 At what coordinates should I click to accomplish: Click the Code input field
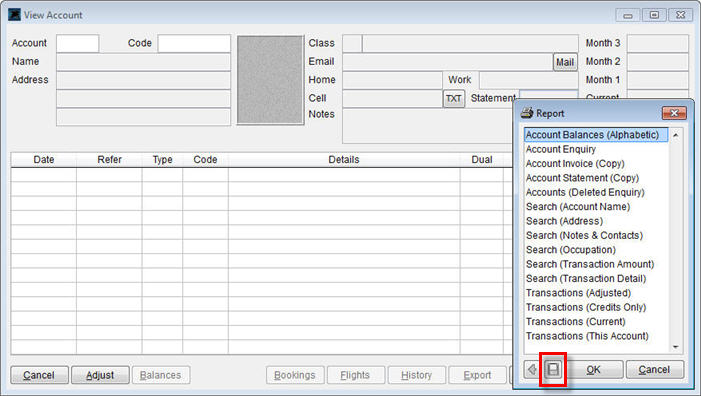click(194, 44)
